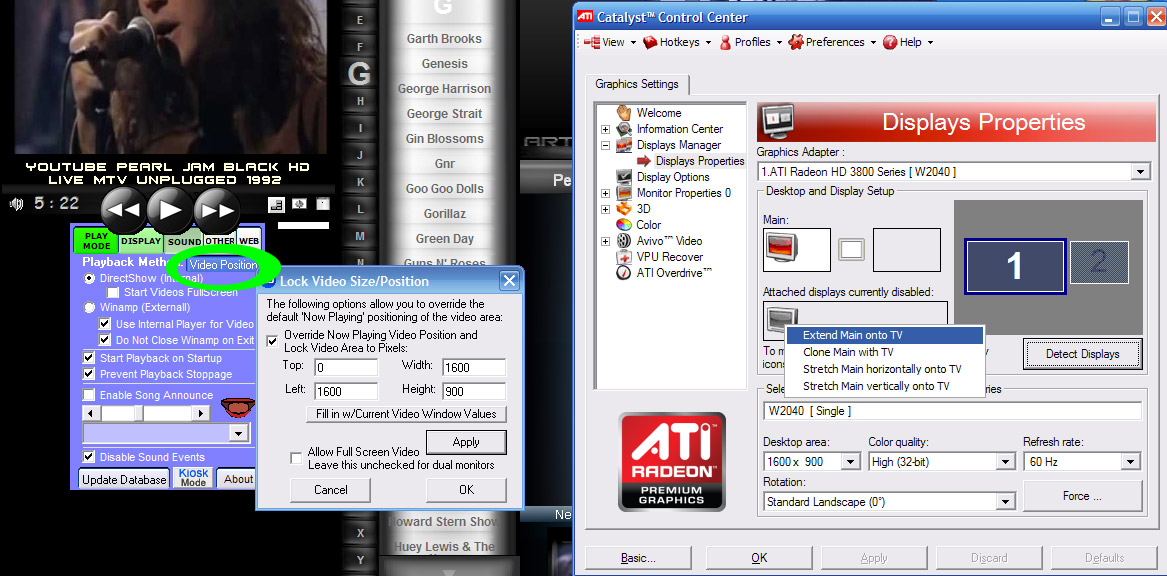Viewport: 1167px width, 576px height.
Task: Click the Main display monitor icon
Action: 783,245
